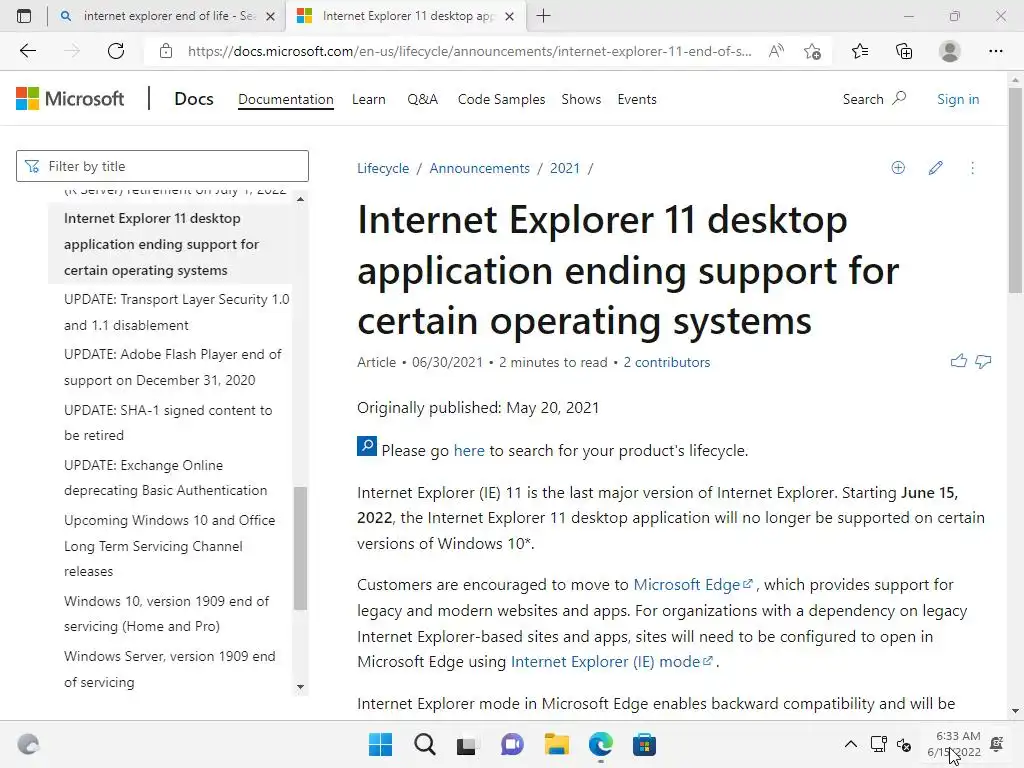Viewport: 1024px width, 768px height.
Task: Click the Lifecycle breadcrumb link
Action: click(383, 168)
